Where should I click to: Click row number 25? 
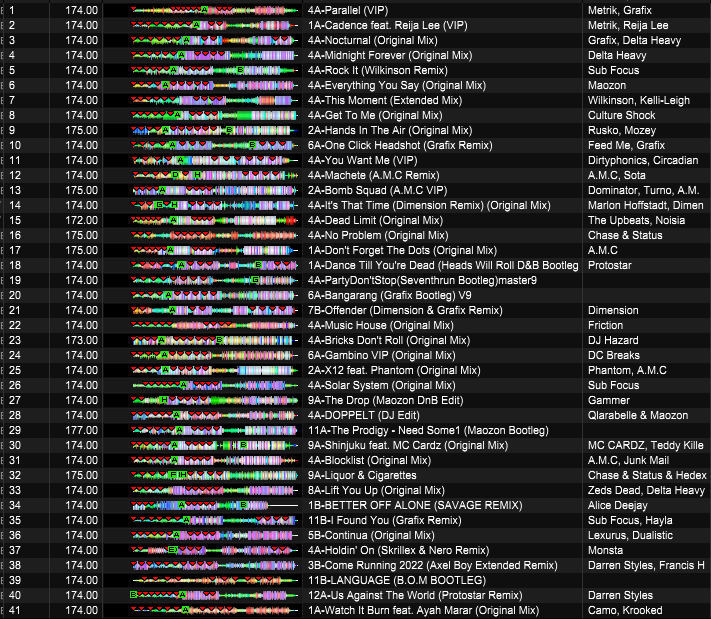coord(15,370)
